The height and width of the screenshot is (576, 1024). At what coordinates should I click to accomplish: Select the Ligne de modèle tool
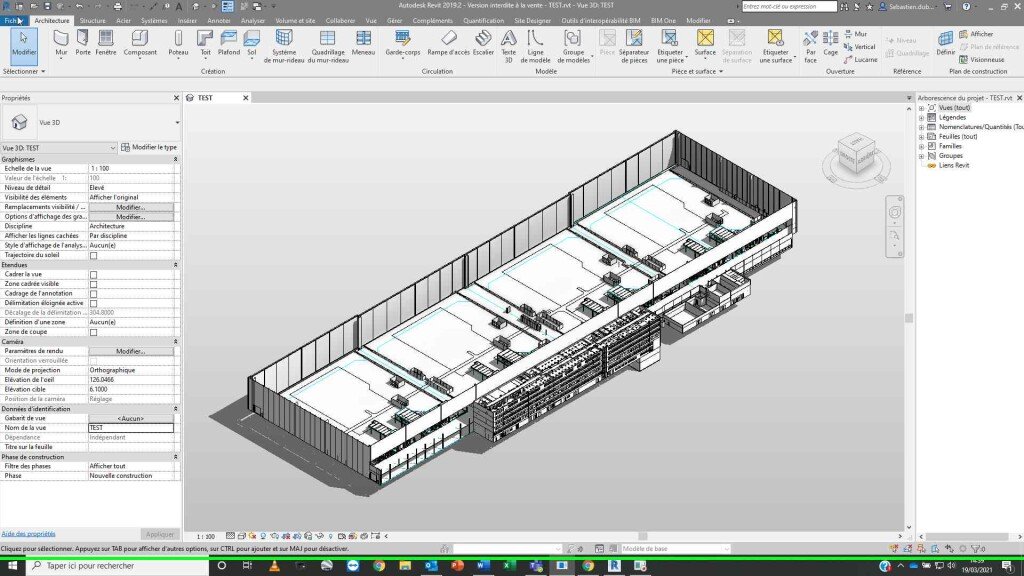click(536, 46)
